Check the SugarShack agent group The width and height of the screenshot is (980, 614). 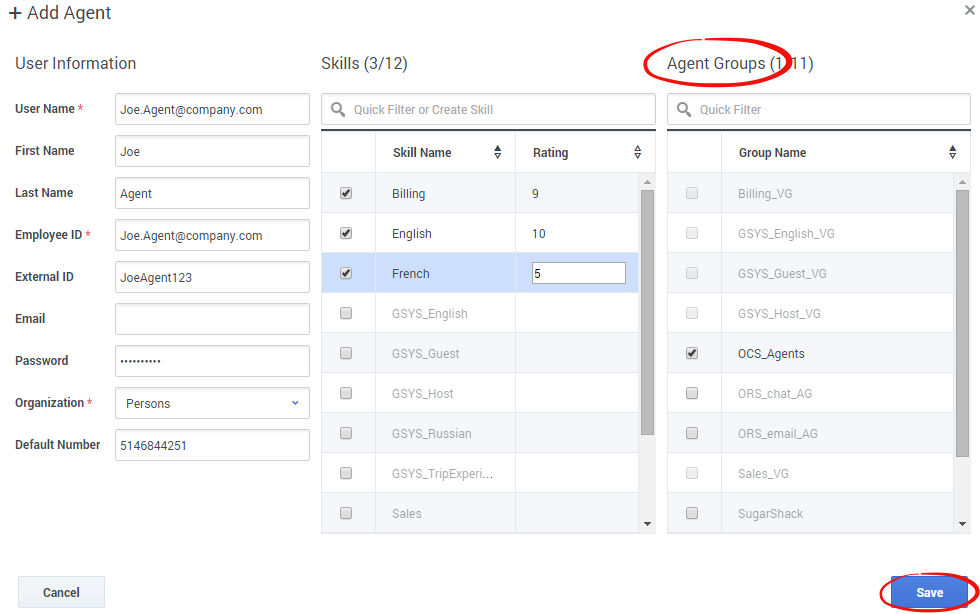tap(692, 513)
